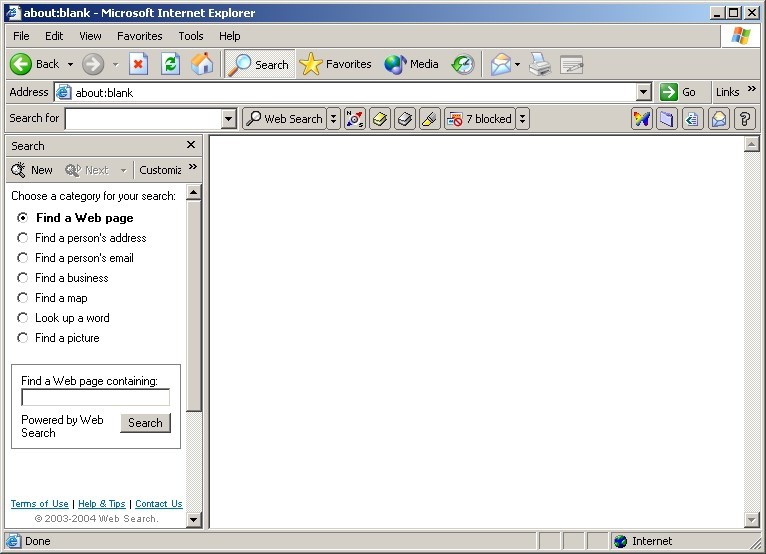Stop page loading with the red X icon
Viewport: 766px width, 554px height.
[138, 64]
